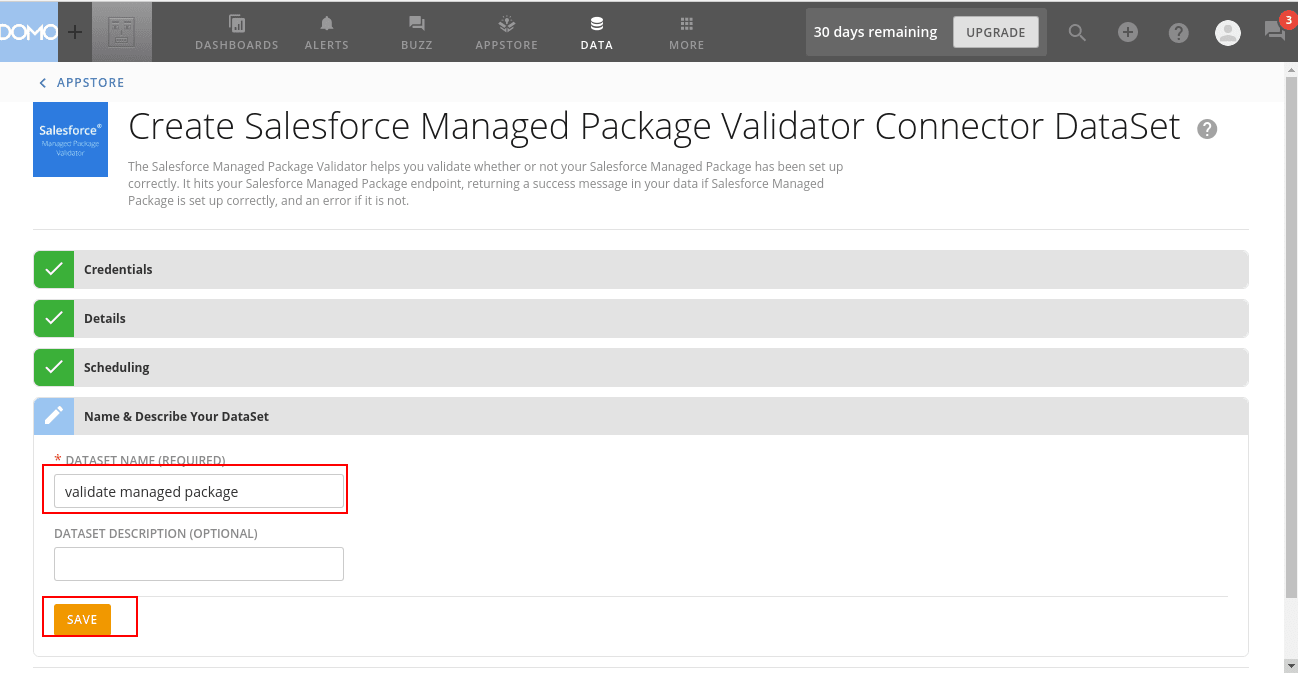The width and height of the screenshot is (1298, 673).
Task: Select the Data stack icon
Action: 596,24
